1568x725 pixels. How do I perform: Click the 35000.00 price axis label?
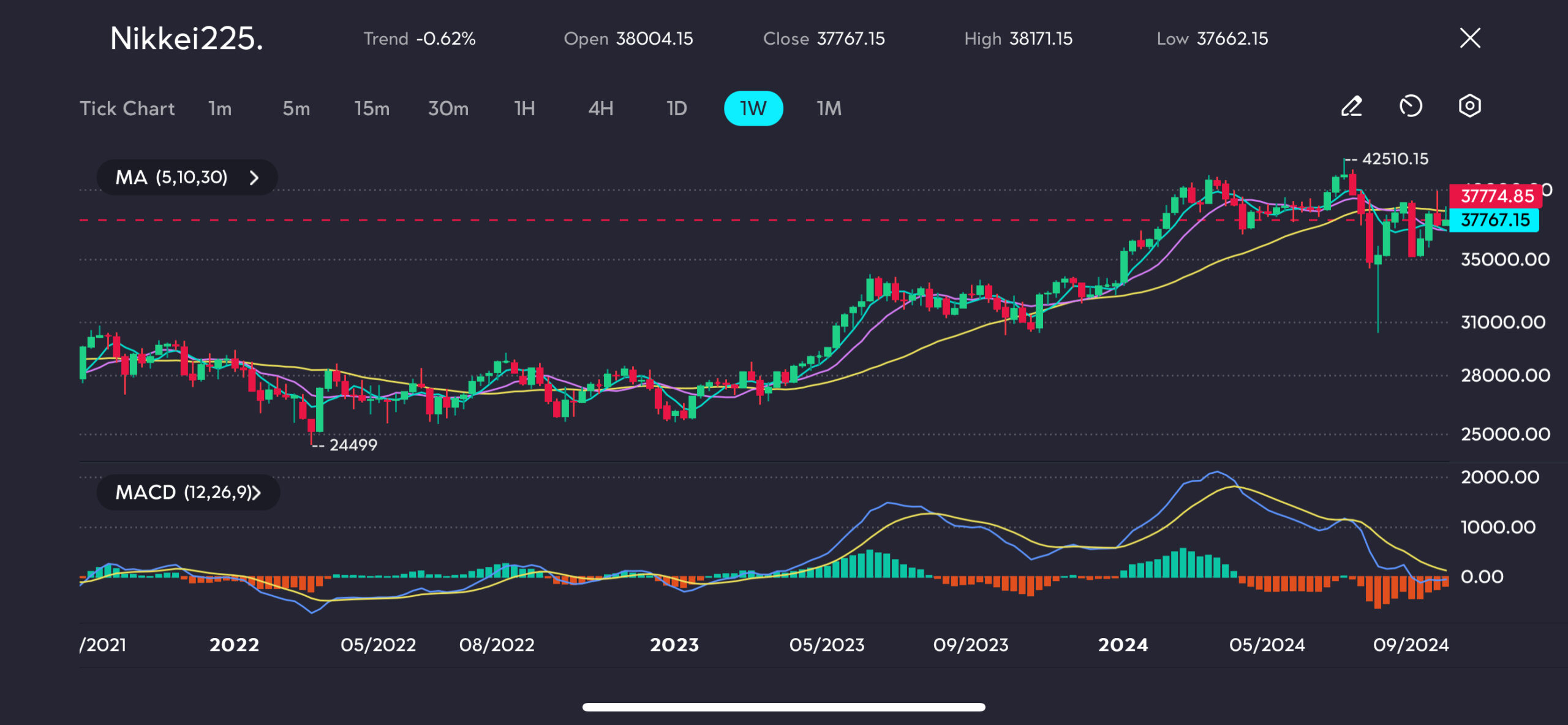click(x=1505, y=259)
